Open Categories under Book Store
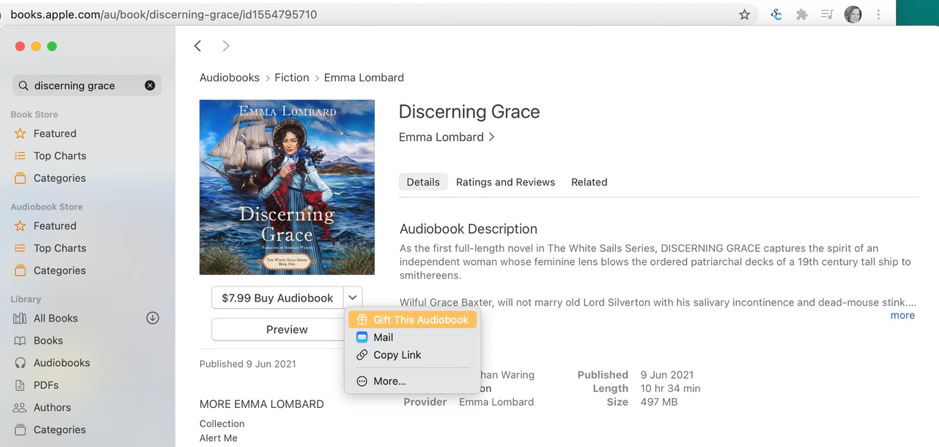Image resolution: width=939 pixels, height=447 pixels. (x=59, y=178)
